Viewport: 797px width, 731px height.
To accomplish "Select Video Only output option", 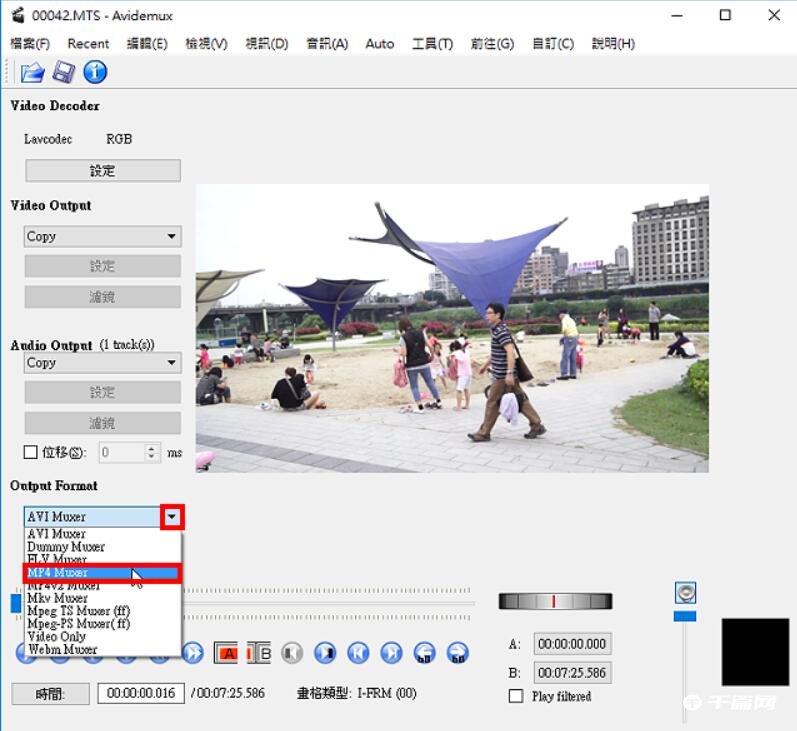I will point(102,636).
